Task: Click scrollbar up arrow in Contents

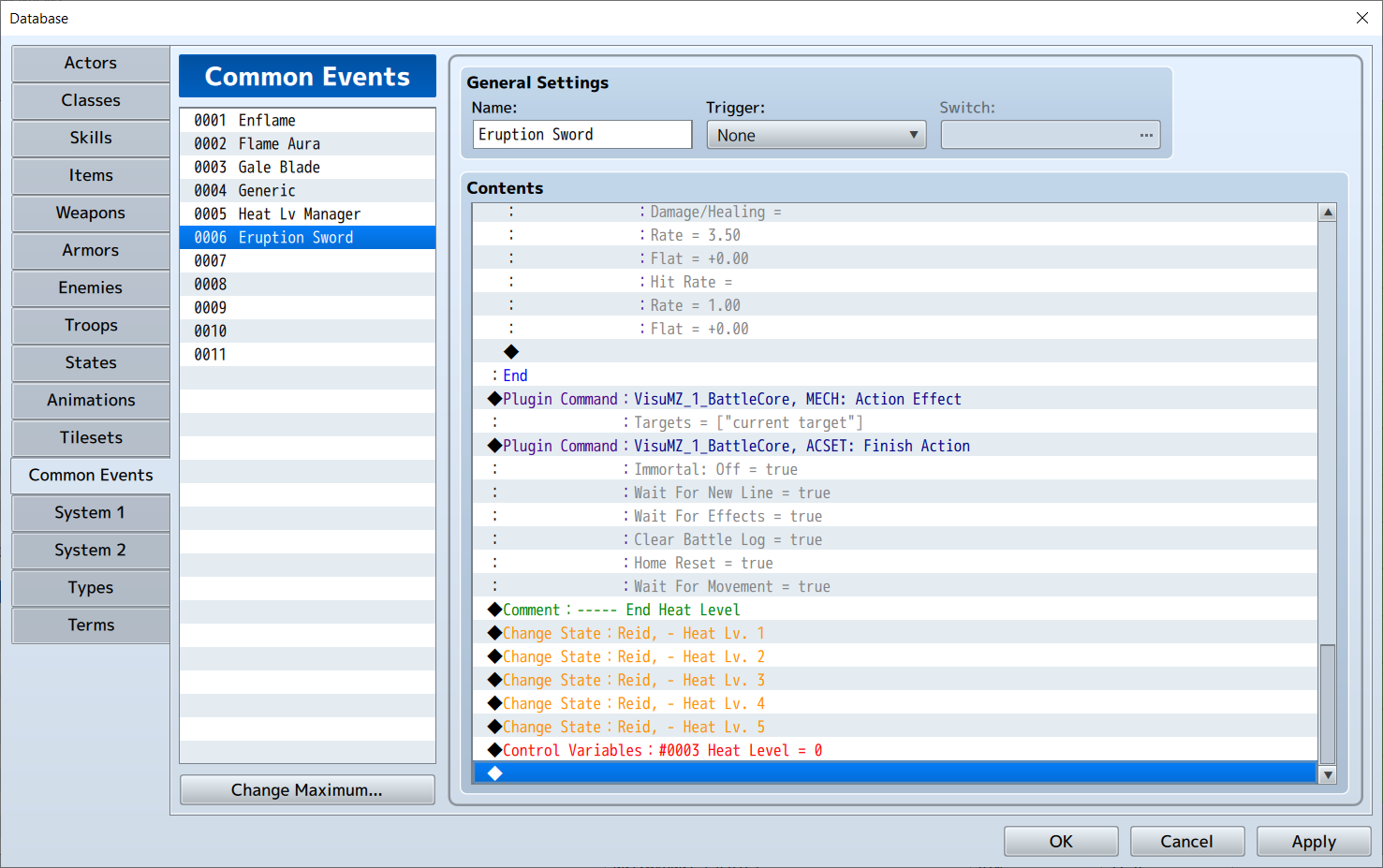Action: pos(1327,213)
